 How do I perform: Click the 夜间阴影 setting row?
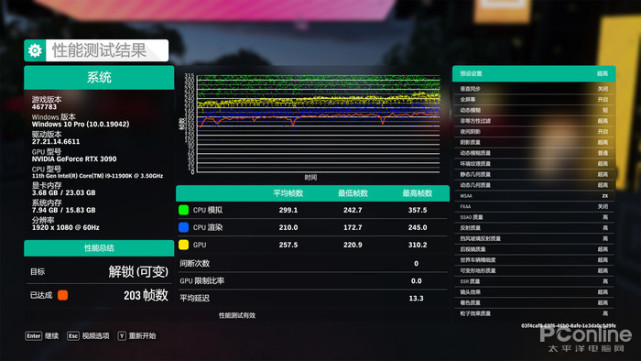pyautogui.click(x=533, y=132)
